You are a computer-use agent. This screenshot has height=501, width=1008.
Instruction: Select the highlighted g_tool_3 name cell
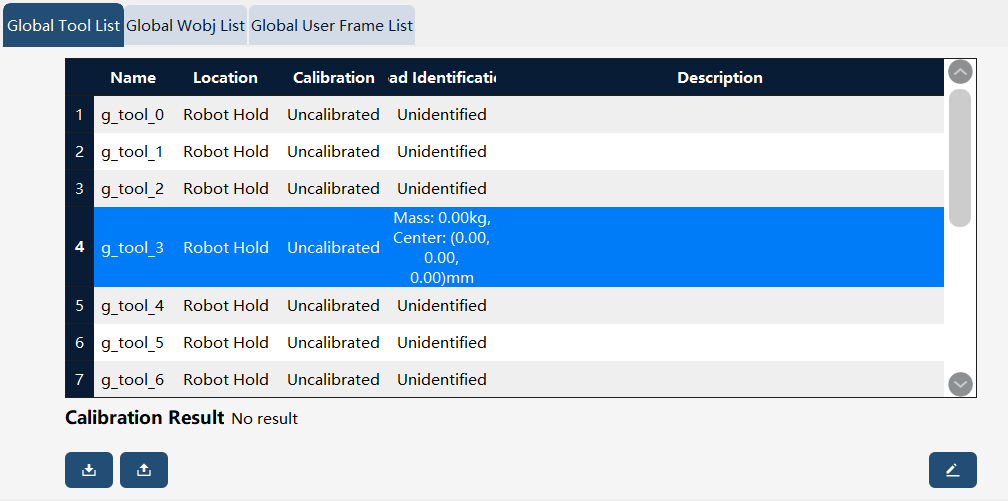(132, 248)
